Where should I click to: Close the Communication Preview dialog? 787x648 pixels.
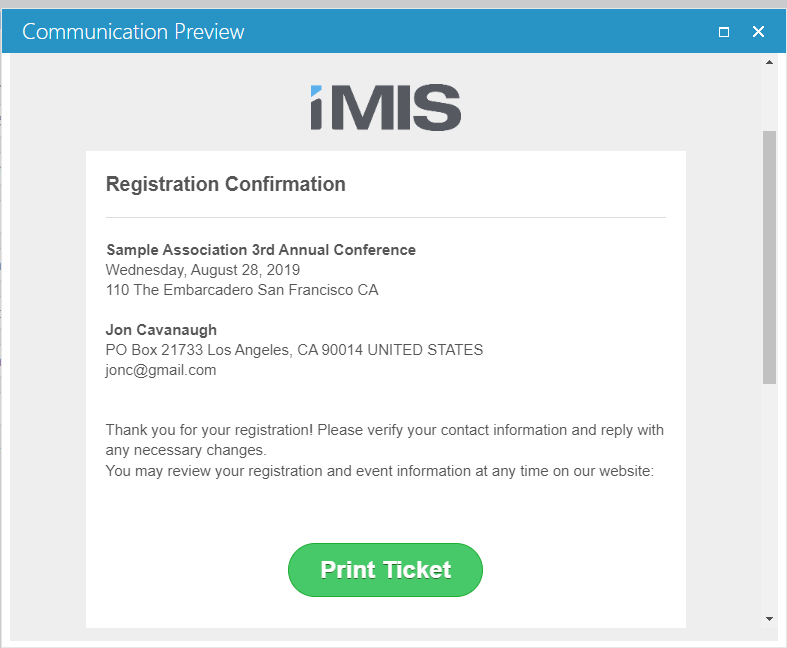758,32
